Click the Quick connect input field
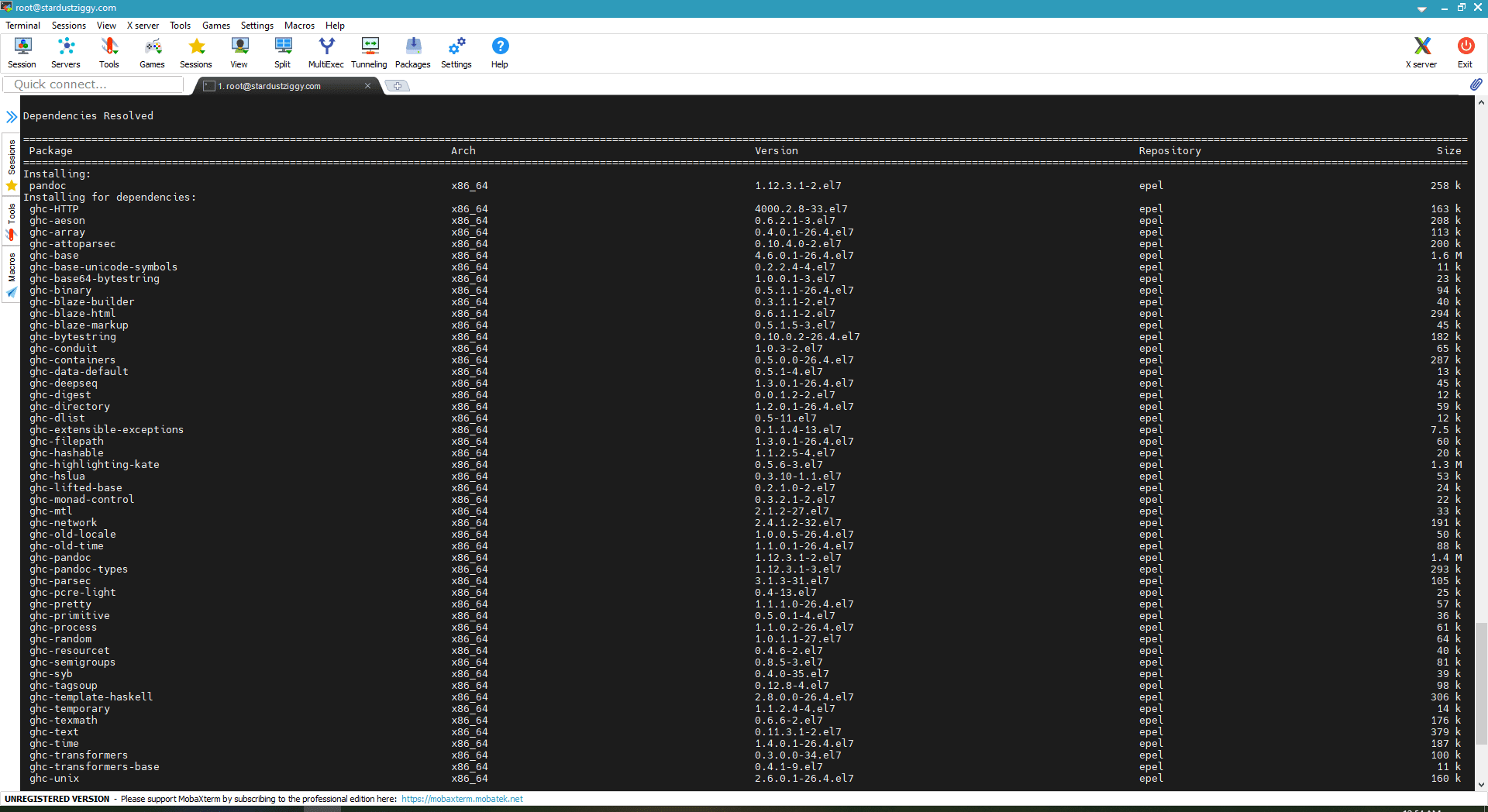Screen dimensions: 1488x812 click(93, 84)
